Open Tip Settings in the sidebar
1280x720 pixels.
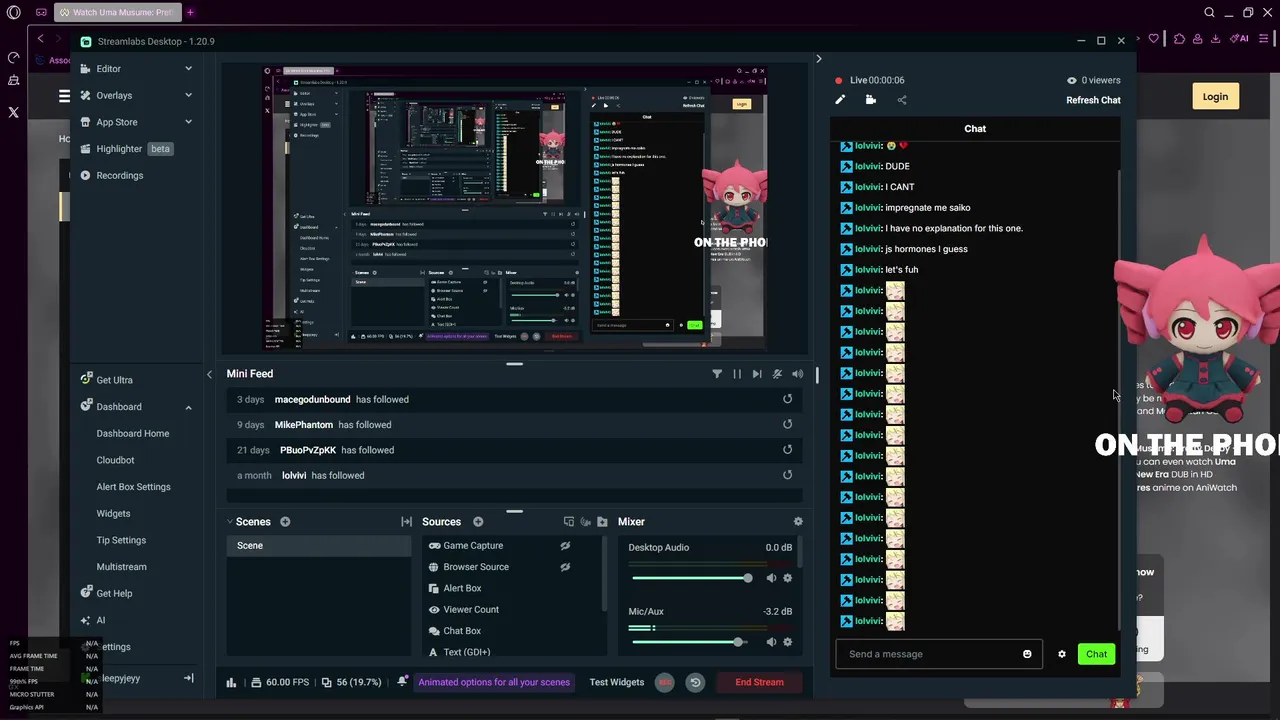(121, 540)
